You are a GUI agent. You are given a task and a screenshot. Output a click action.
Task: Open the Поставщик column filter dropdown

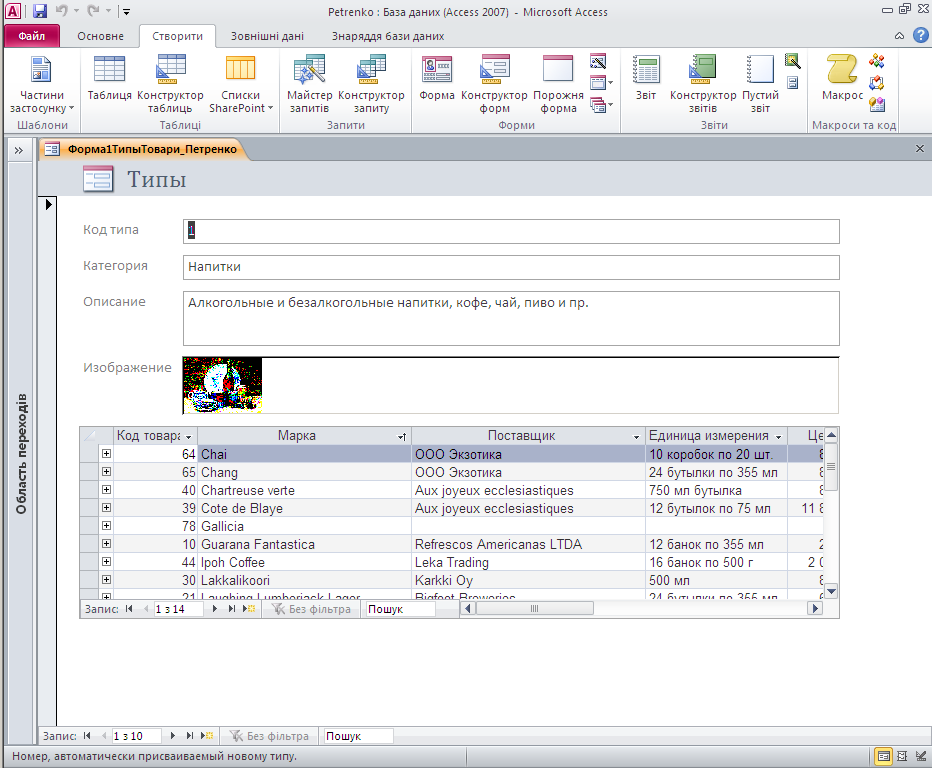coord(637,436)
